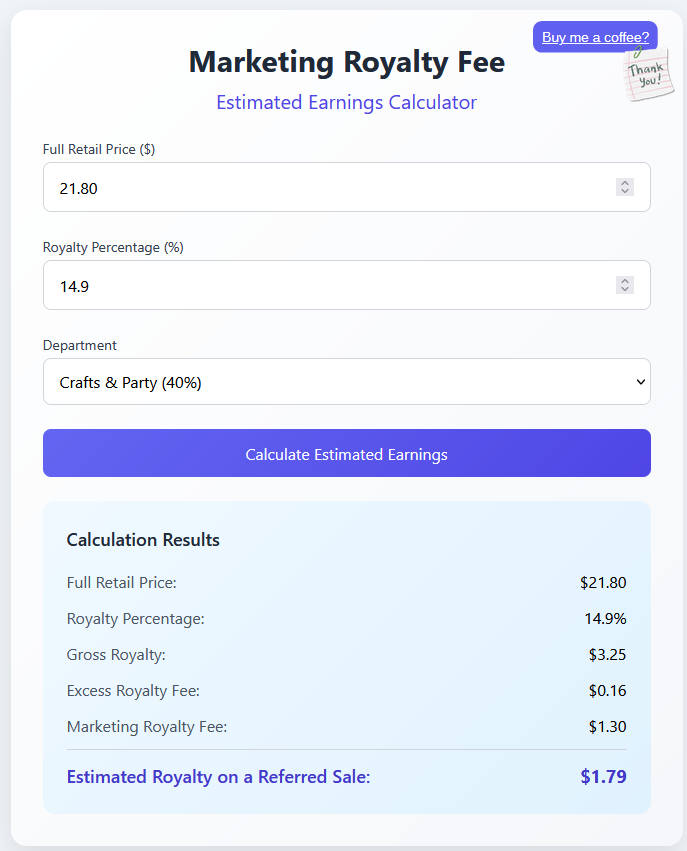687x851 pixels.
Task: Increase Full Retail Price with up stepper arrow
Action: (x=625, y=183)
